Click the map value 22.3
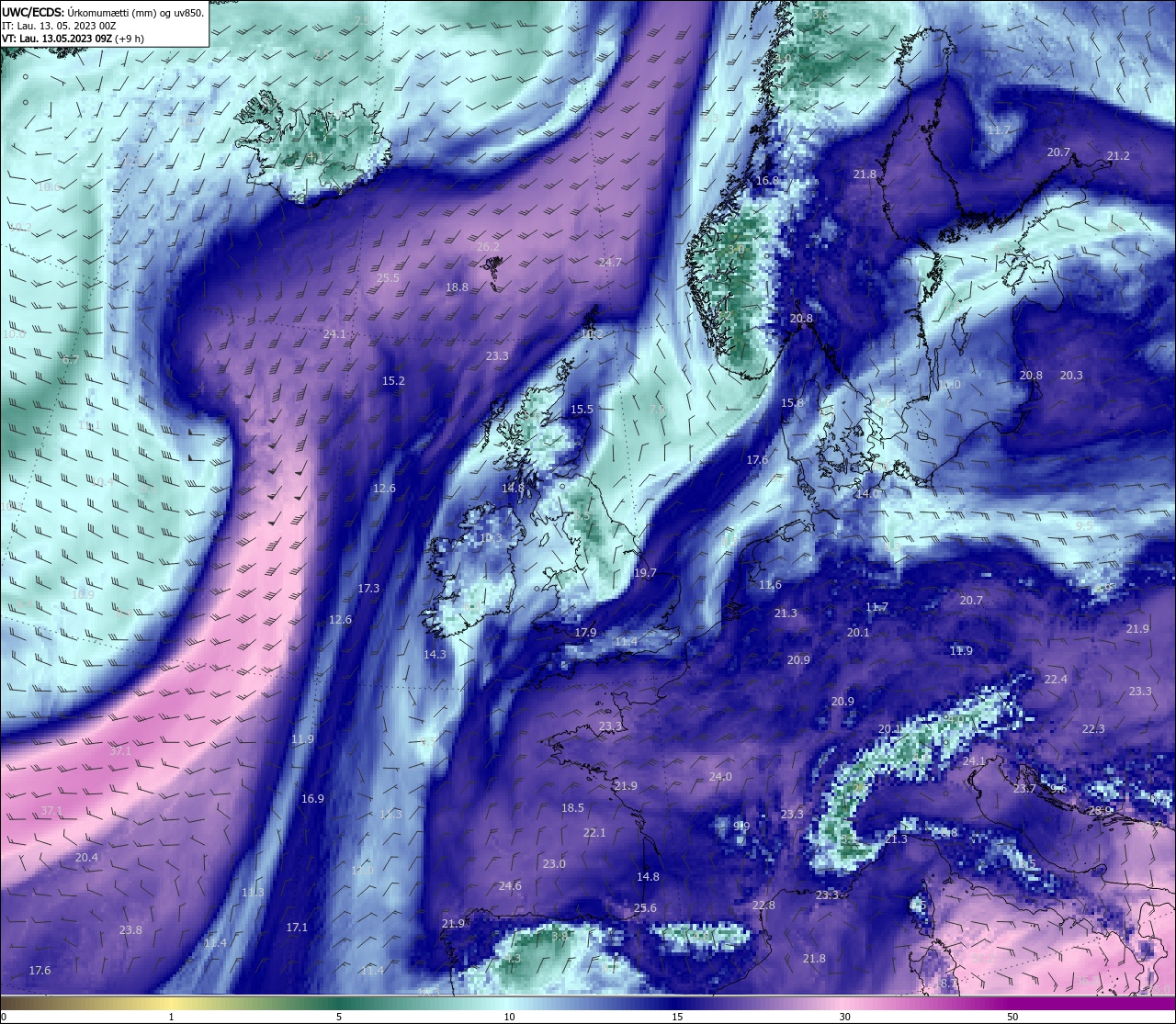The image size is (1176, 1024). 1093,729
